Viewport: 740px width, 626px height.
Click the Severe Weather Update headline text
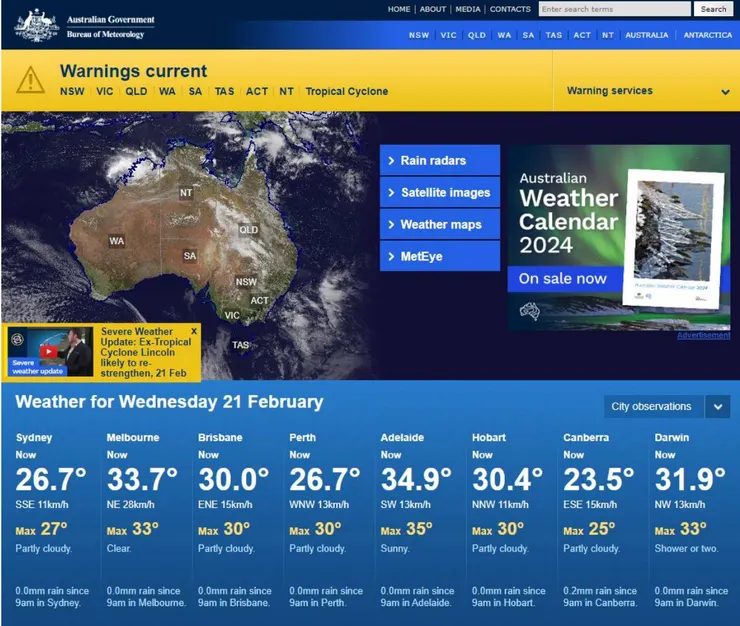click(146, 352)
